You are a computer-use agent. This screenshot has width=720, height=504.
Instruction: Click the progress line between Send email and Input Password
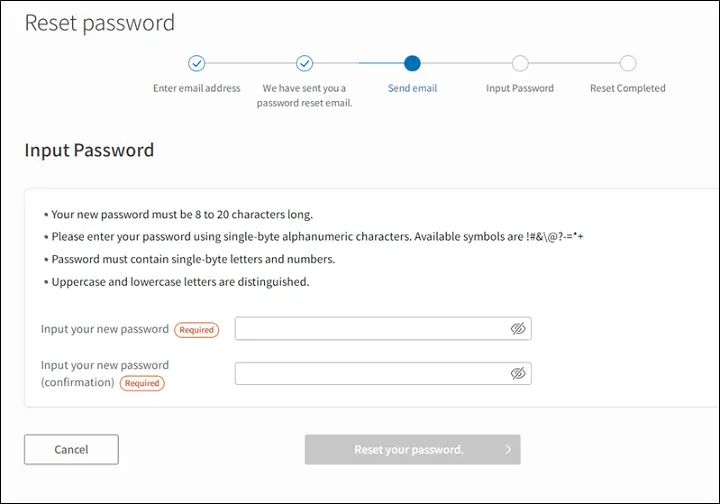(x=466, y=63)
